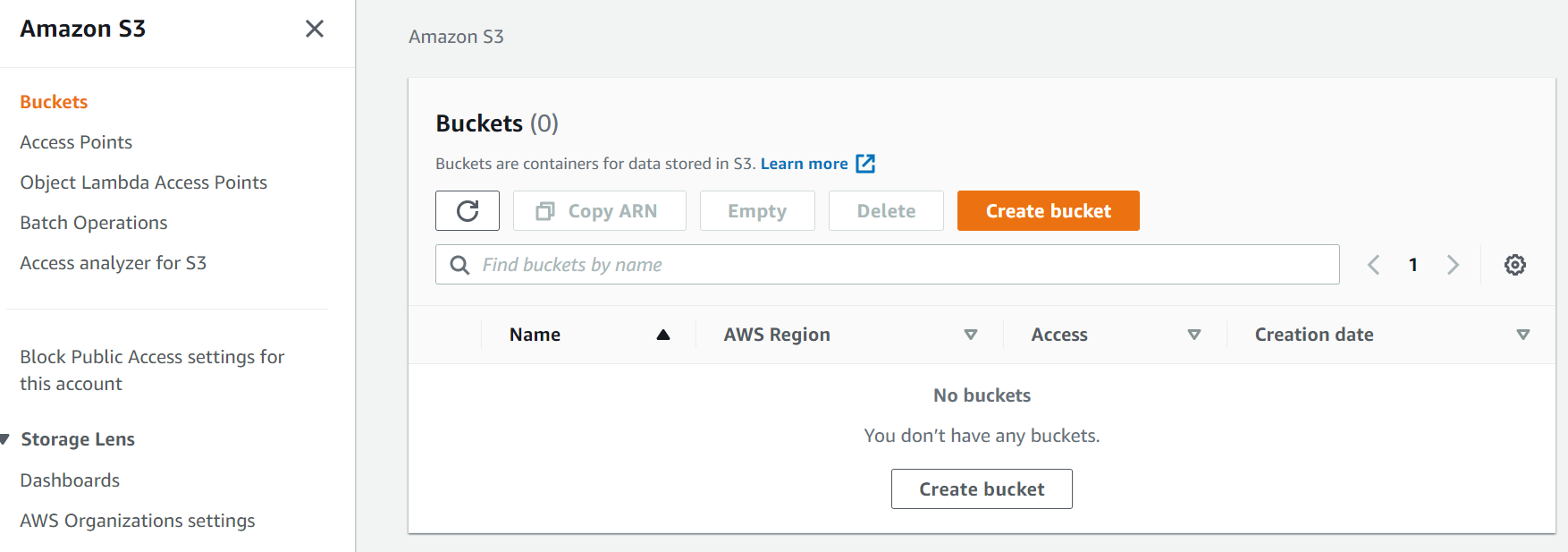Open the Learn more link

[x=805, y=164]
